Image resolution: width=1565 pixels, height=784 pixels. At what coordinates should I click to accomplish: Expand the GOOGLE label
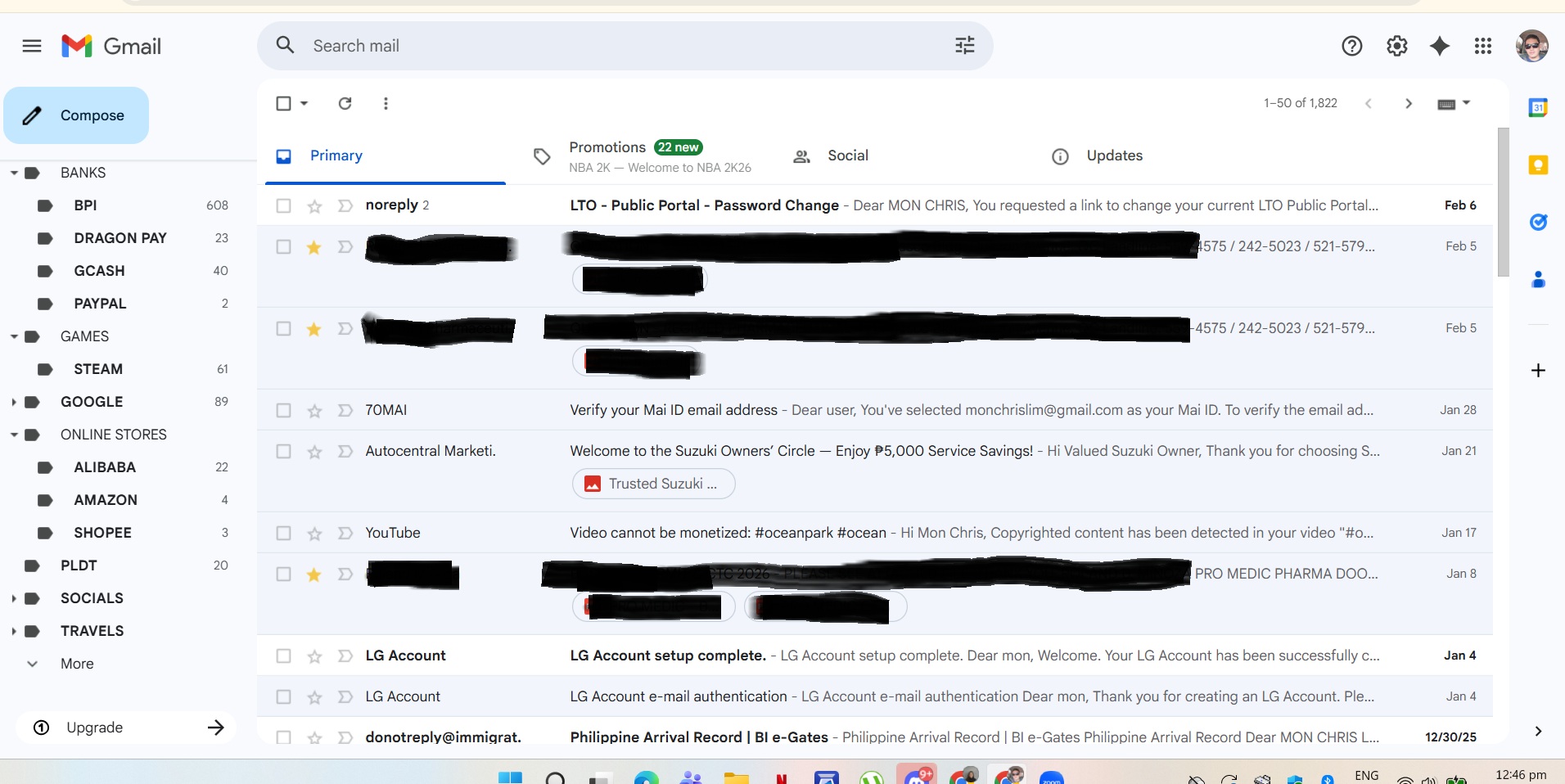14,402
